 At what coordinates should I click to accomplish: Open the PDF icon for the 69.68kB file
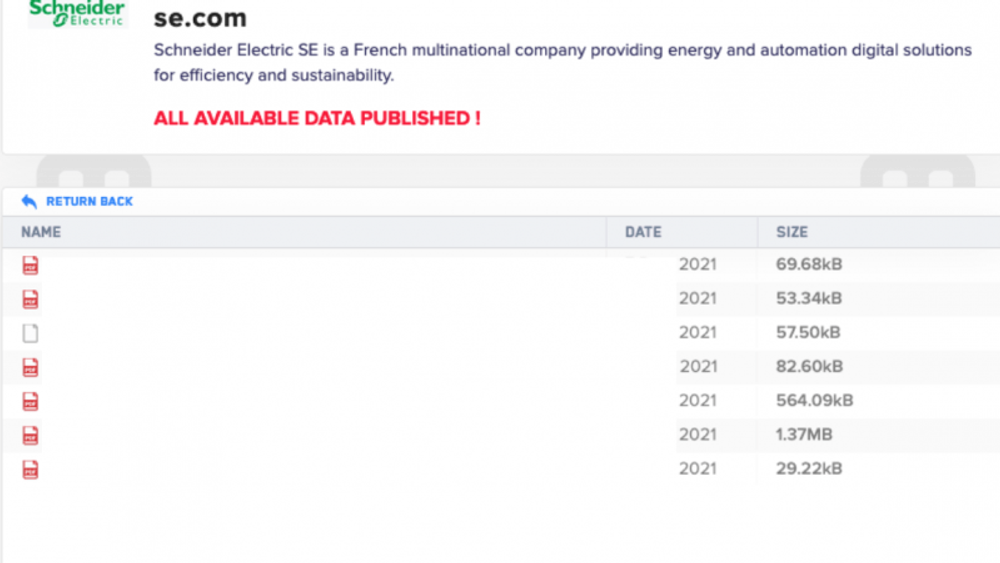(x=30, y=265)
